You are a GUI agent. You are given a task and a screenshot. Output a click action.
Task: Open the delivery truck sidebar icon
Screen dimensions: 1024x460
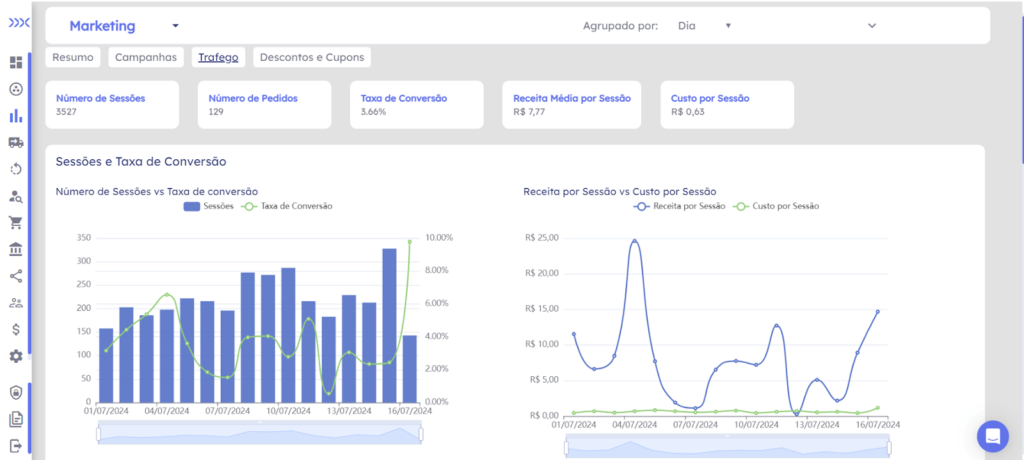(16, 142)
